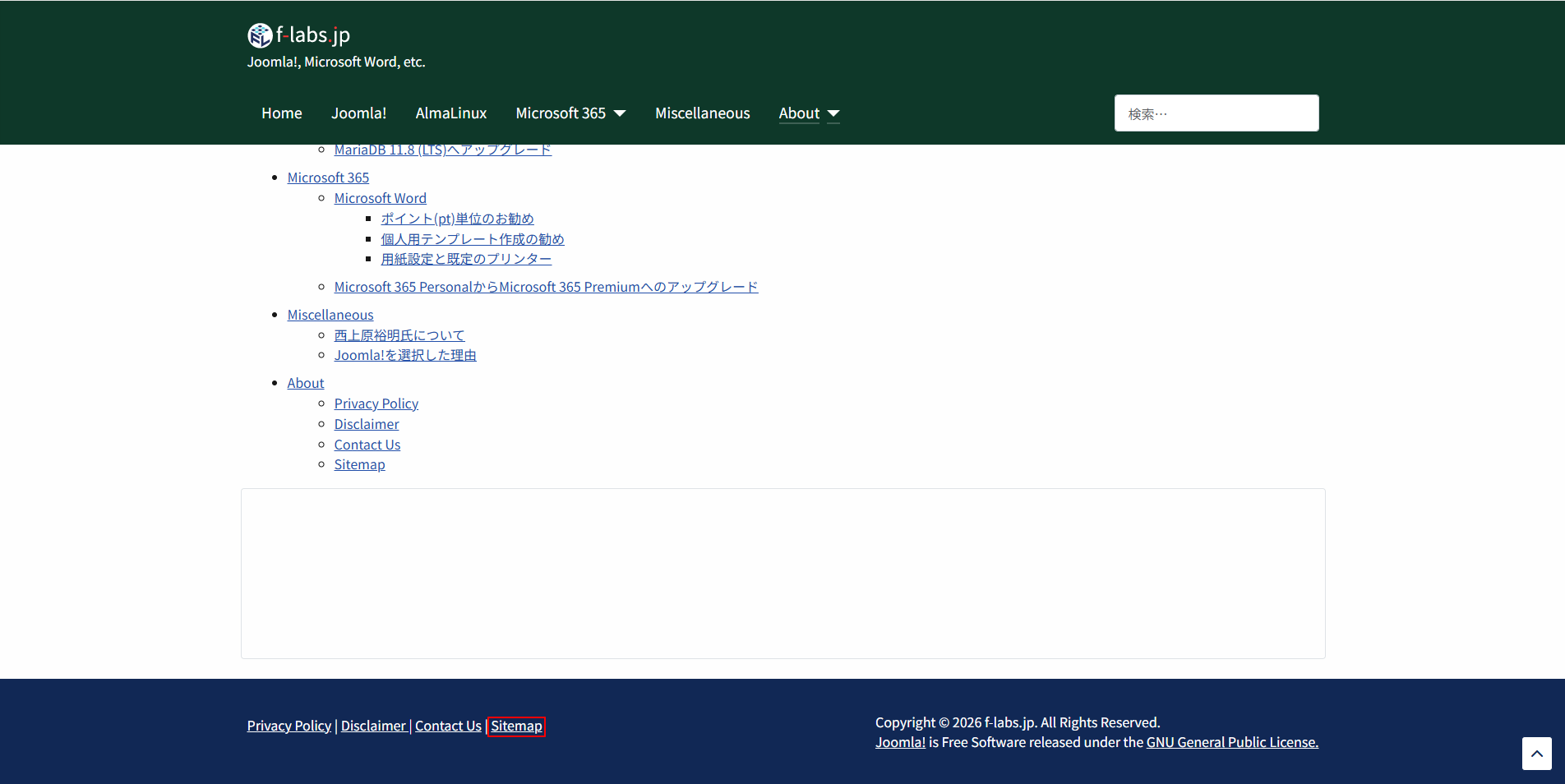Viewport: 1565px width, 784px height.
Task: Click the scroll-to-top arrow button
Action: point(1535,754)
